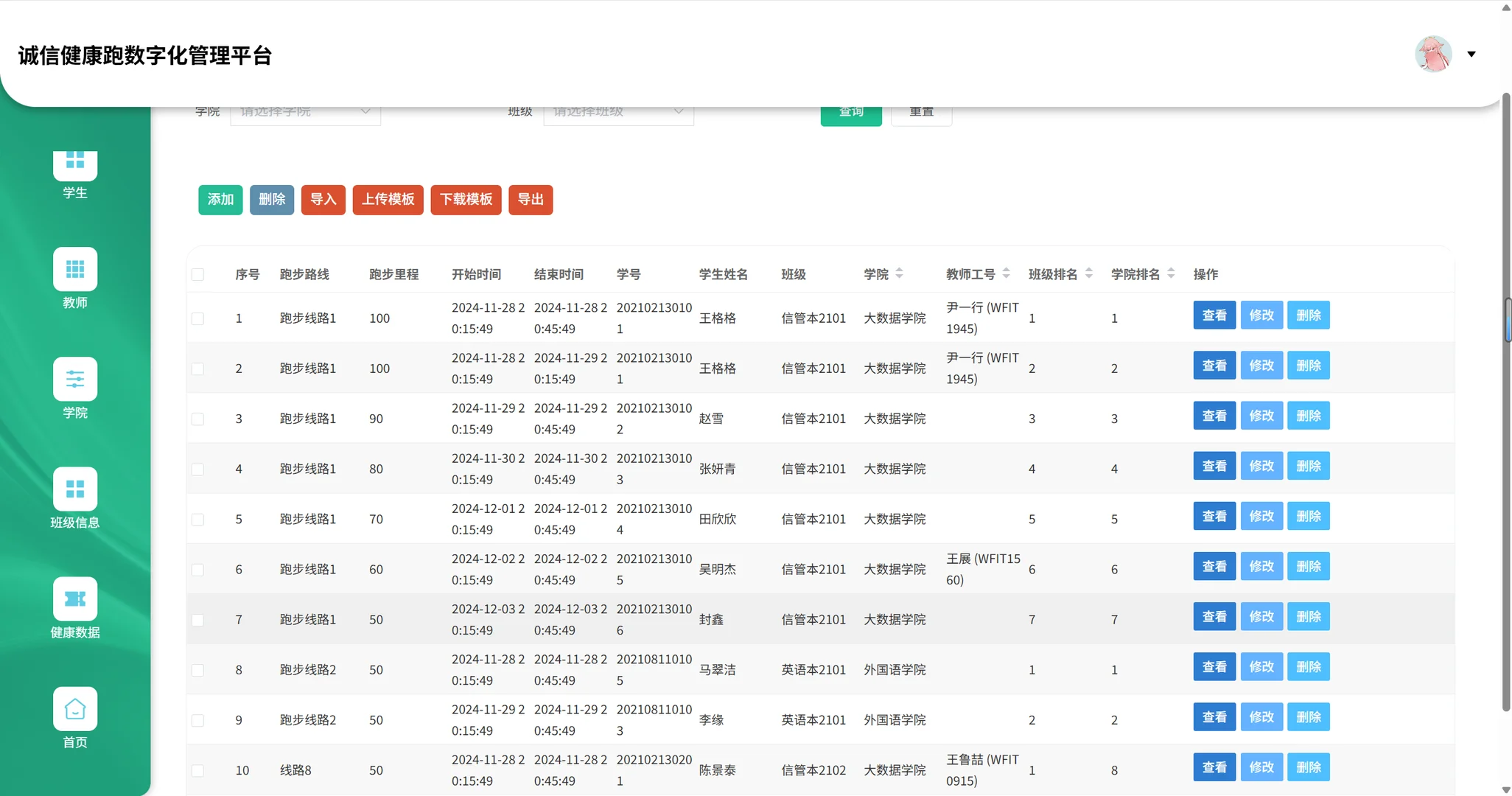Toggle the select-all header checkbox
Viewport: 1512px width, 796px height.
(197, 274)
